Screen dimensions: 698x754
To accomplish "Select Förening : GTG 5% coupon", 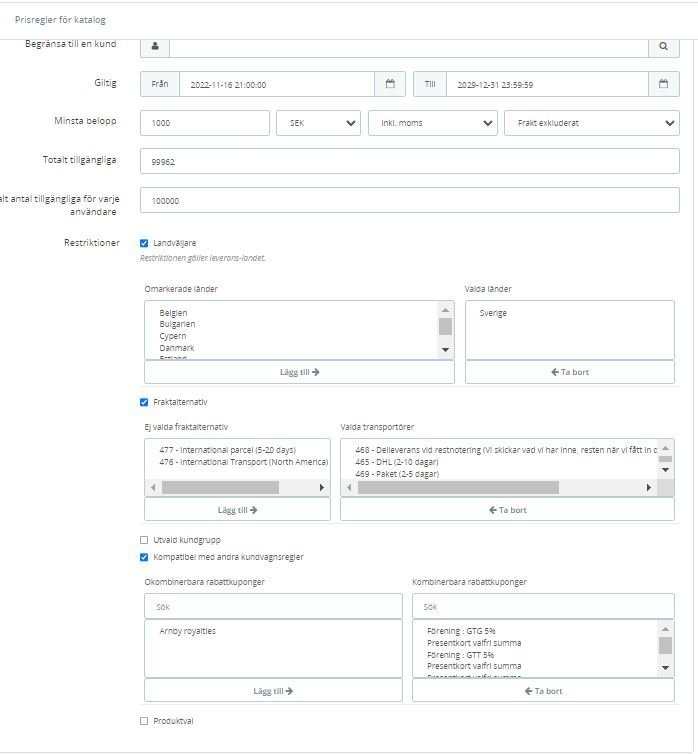I will tap(461, 631).
